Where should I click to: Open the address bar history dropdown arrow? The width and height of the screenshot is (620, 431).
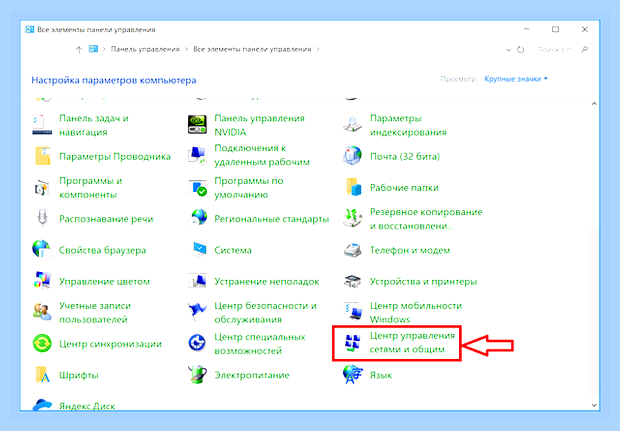(x=508, y=50)
